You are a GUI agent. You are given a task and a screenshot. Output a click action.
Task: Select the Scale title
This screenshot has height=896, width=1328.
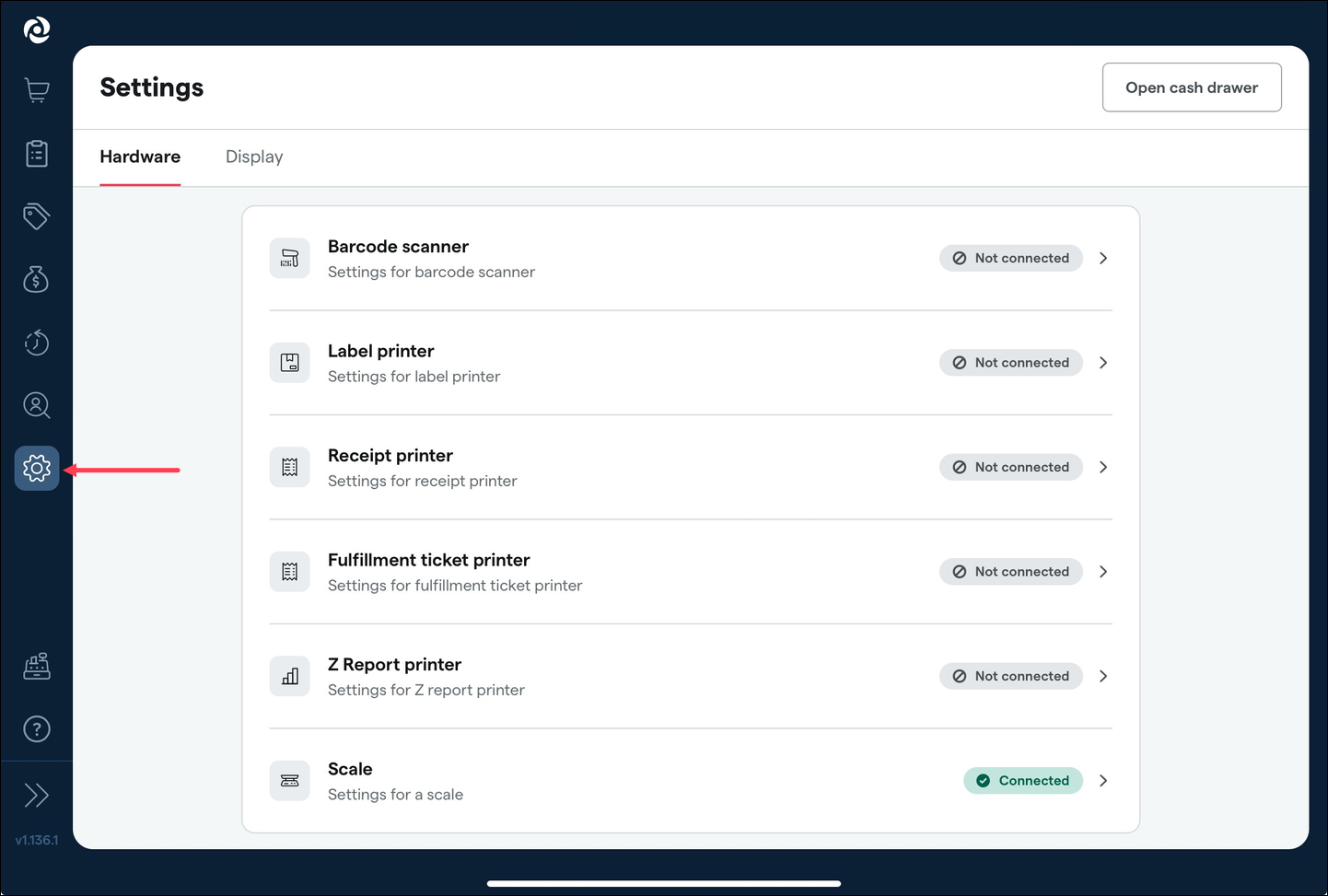(350, 769)
